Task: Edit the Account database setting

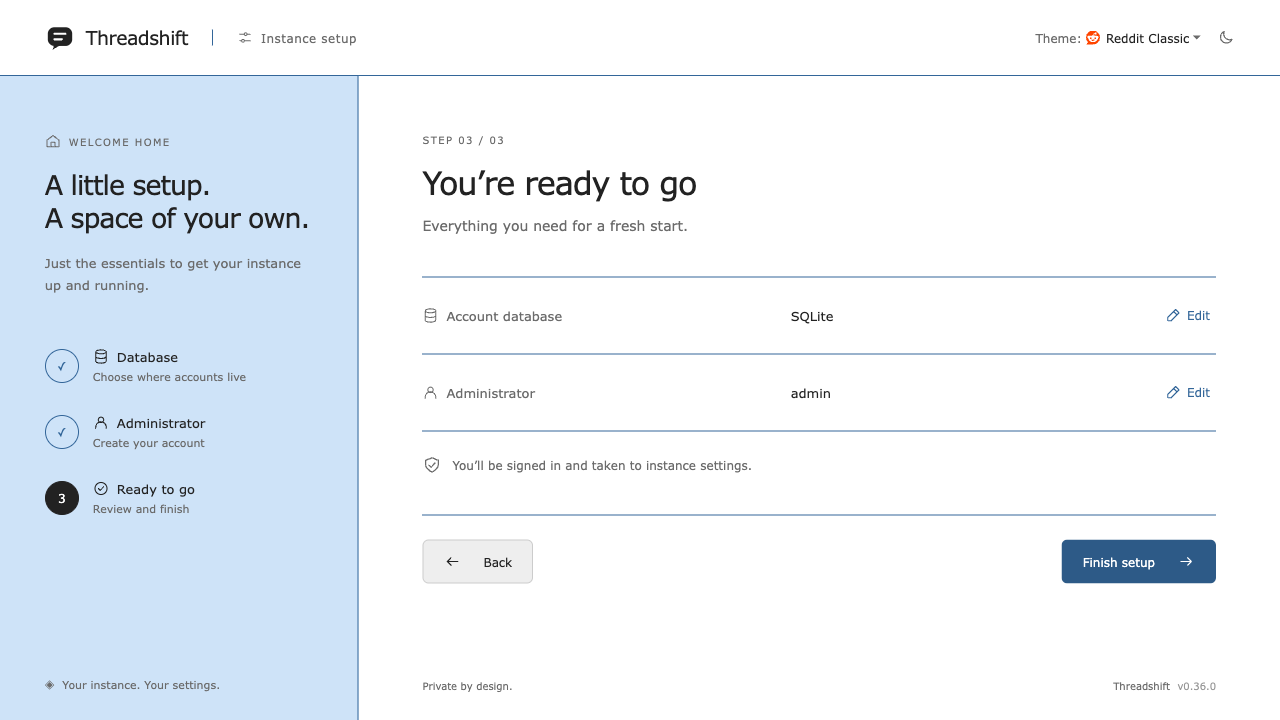Action: coord(1188,315)
